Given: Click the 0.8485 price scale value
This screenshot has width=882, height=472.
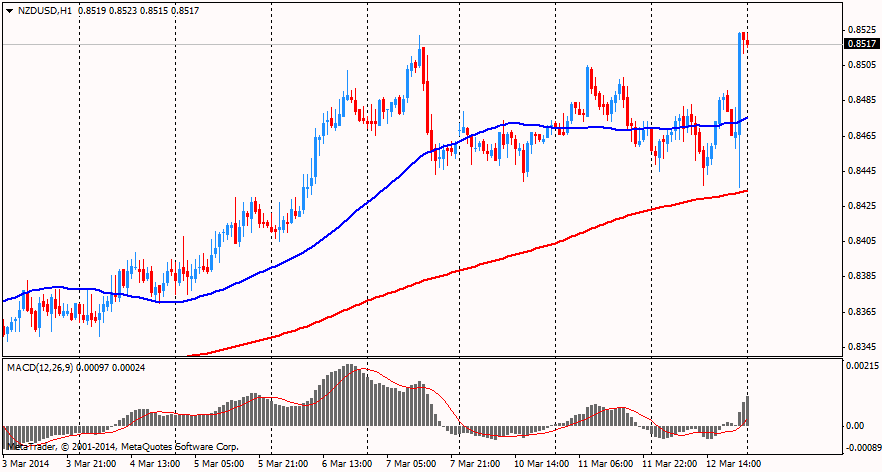Looking at the screenshot, I should pos(861,100).
